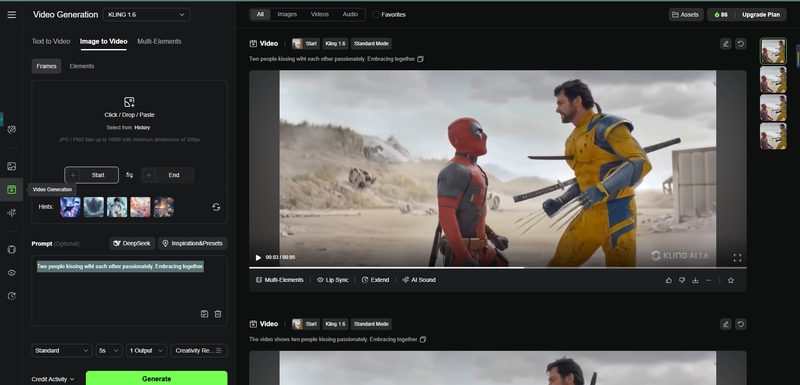Select image from History link

point(142,128)
